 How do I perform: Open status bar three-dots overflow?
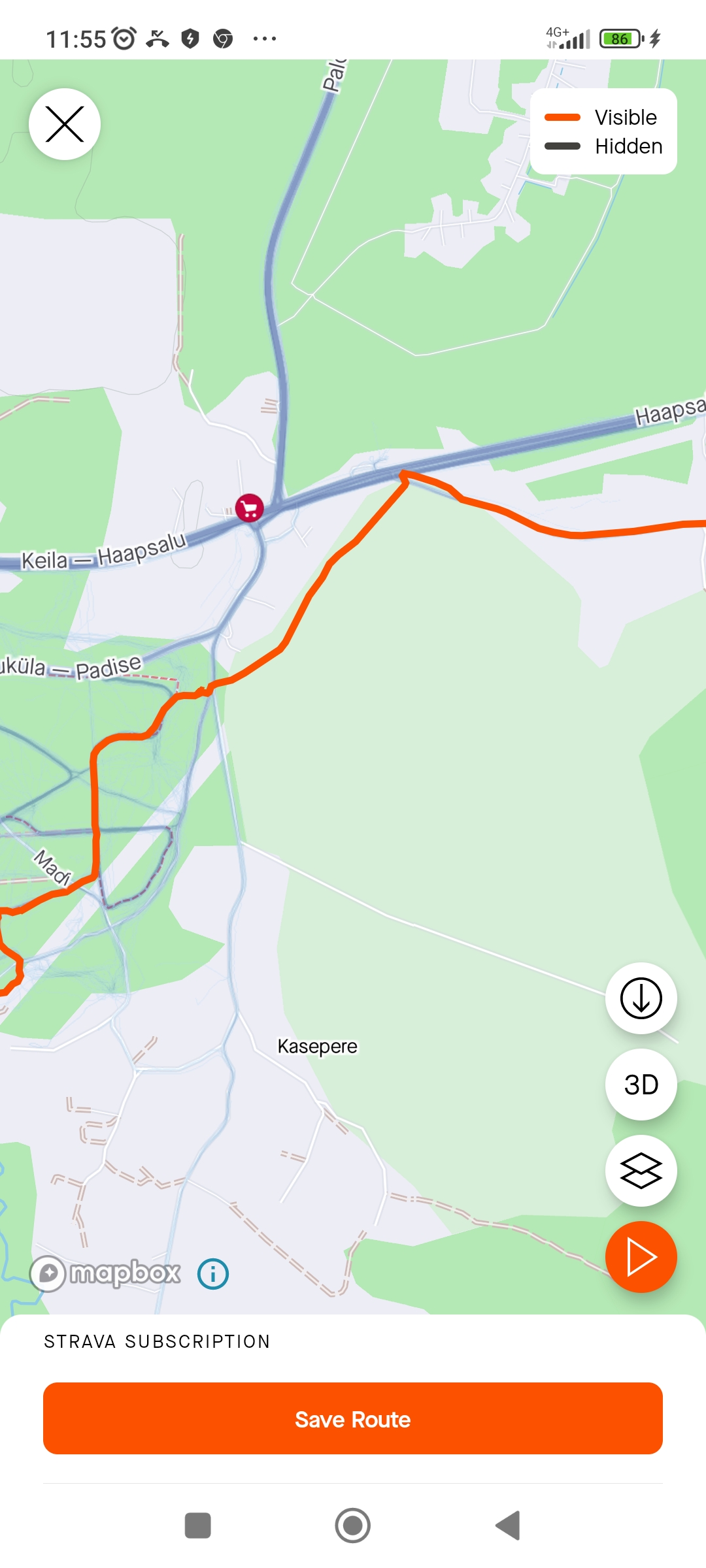click(x=264, y=39)
